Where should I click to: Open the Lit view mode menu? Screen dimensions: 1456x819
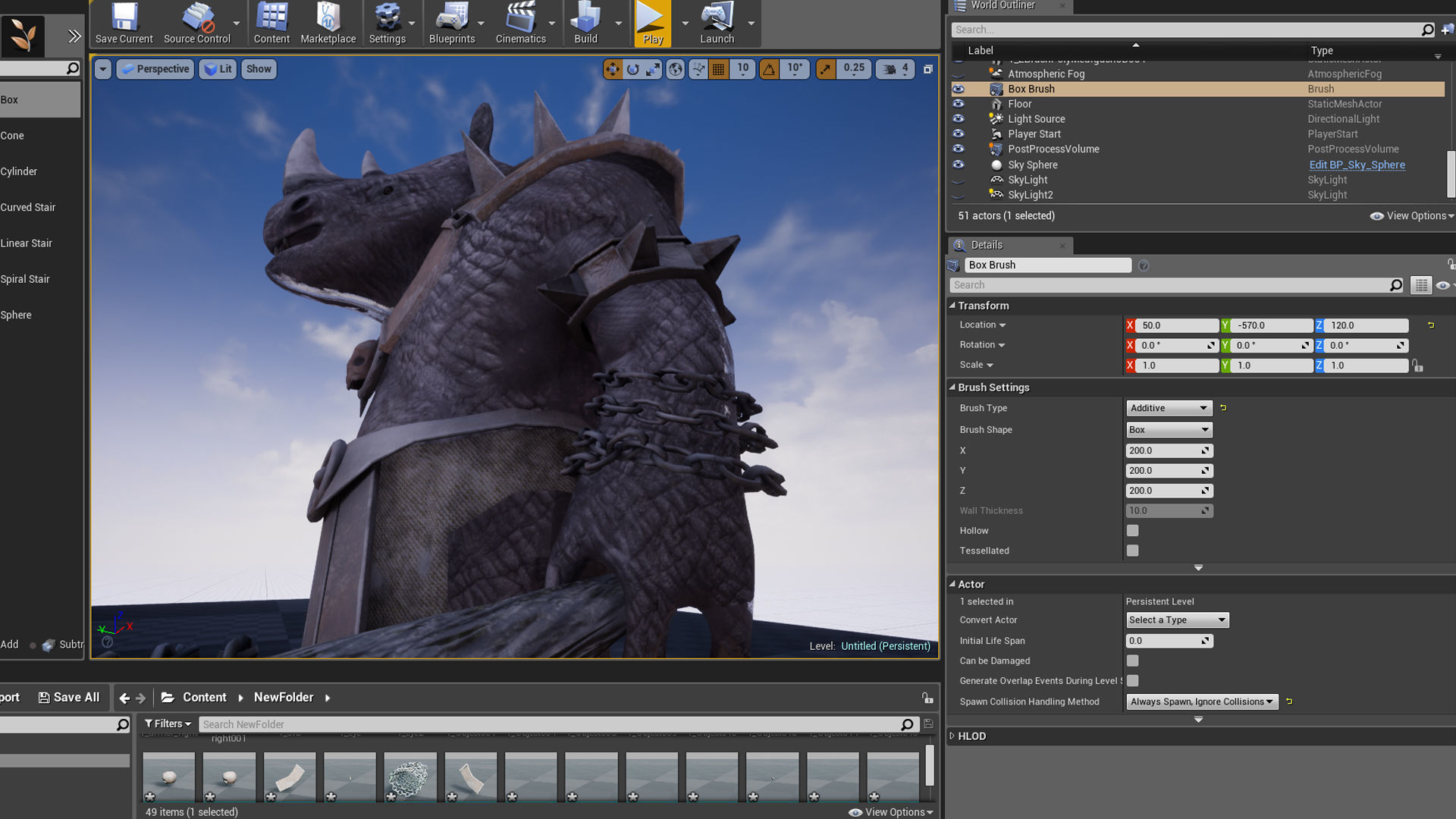point(218,69)
